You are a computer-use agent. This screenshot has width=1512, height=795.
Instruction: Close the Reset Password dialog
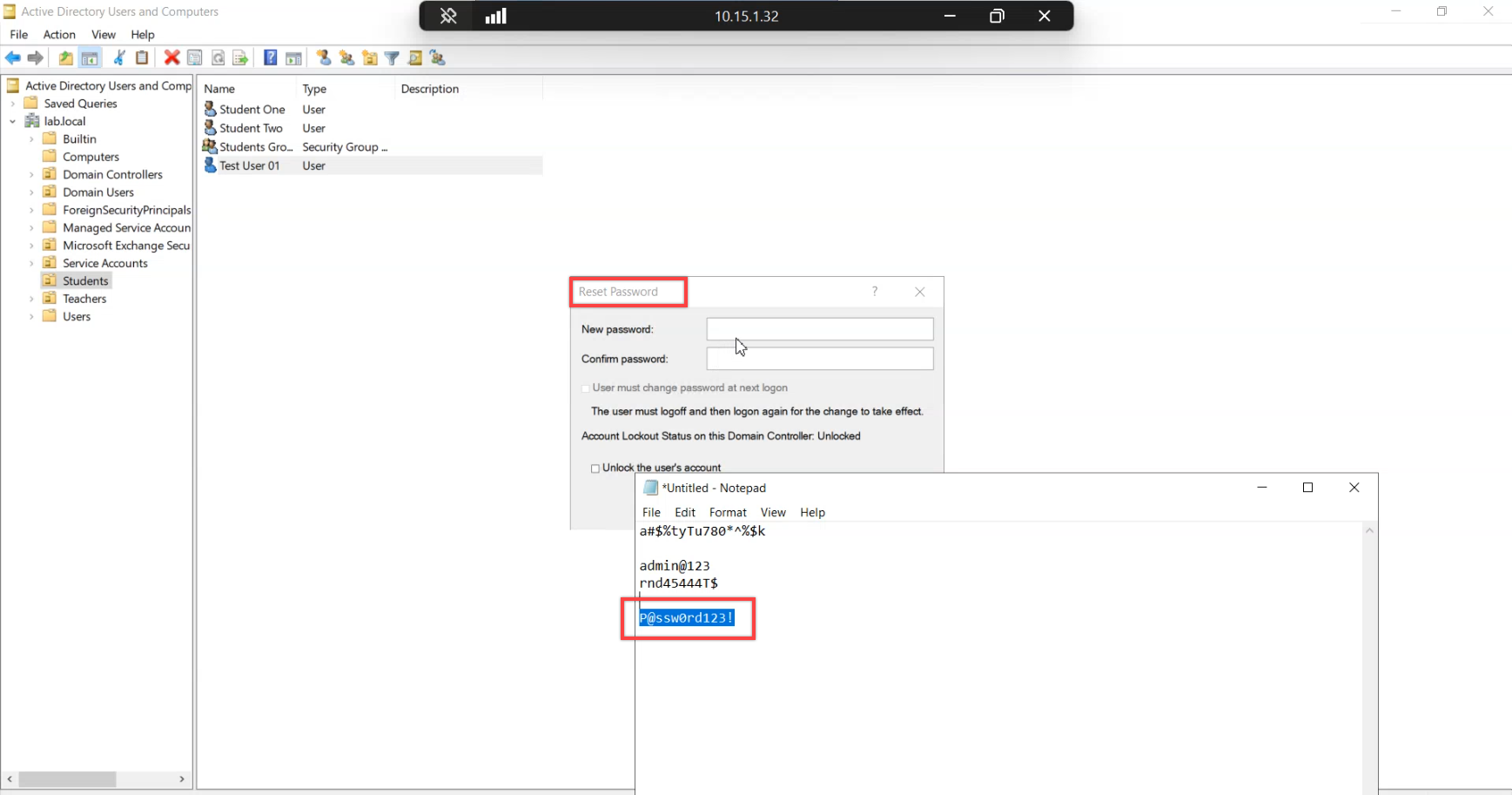(x=920, y=292)
